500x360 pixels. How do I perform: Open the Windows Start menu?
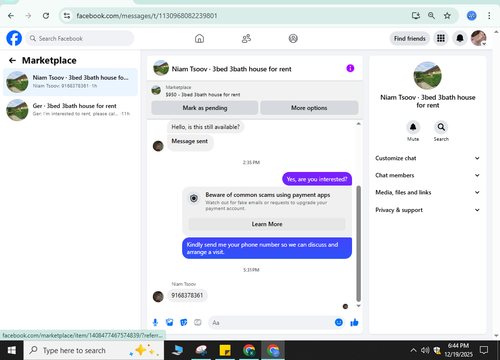tap(12, 350)
